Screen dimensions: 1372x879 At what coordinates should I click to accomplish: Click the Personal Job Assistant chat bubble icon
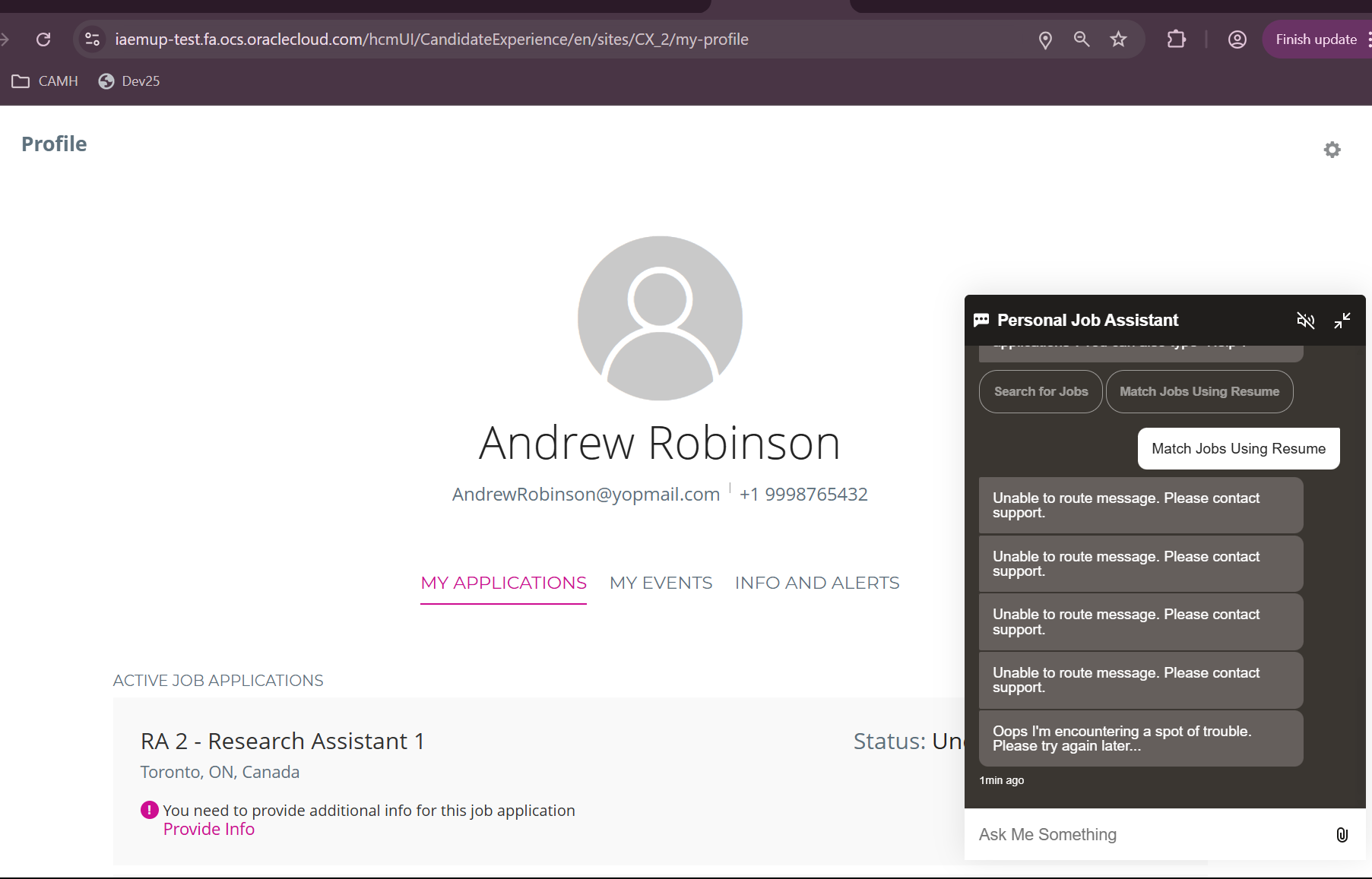(981, 320)
